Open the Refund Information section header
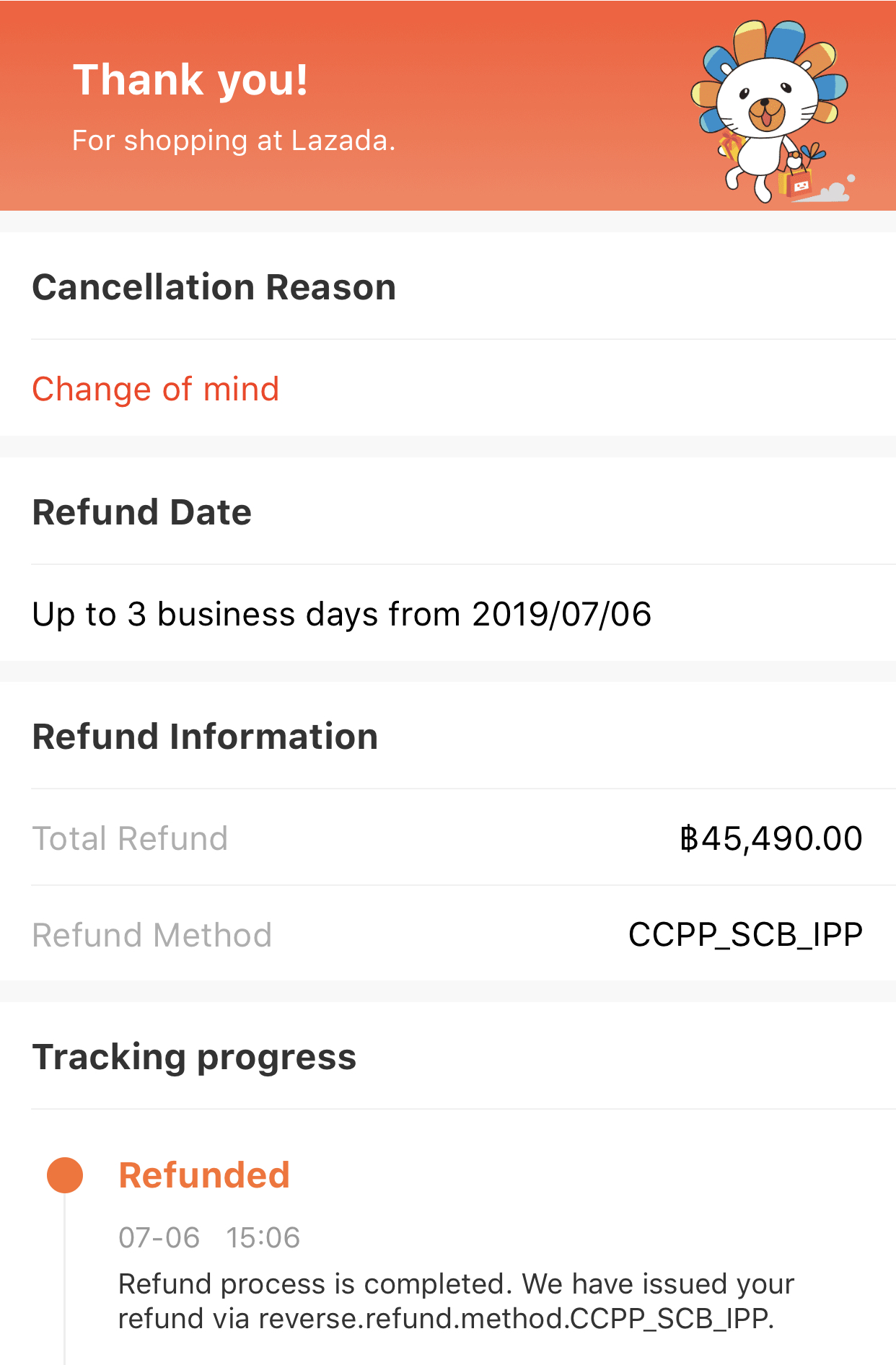The image size is (896, 1365). 206,737
